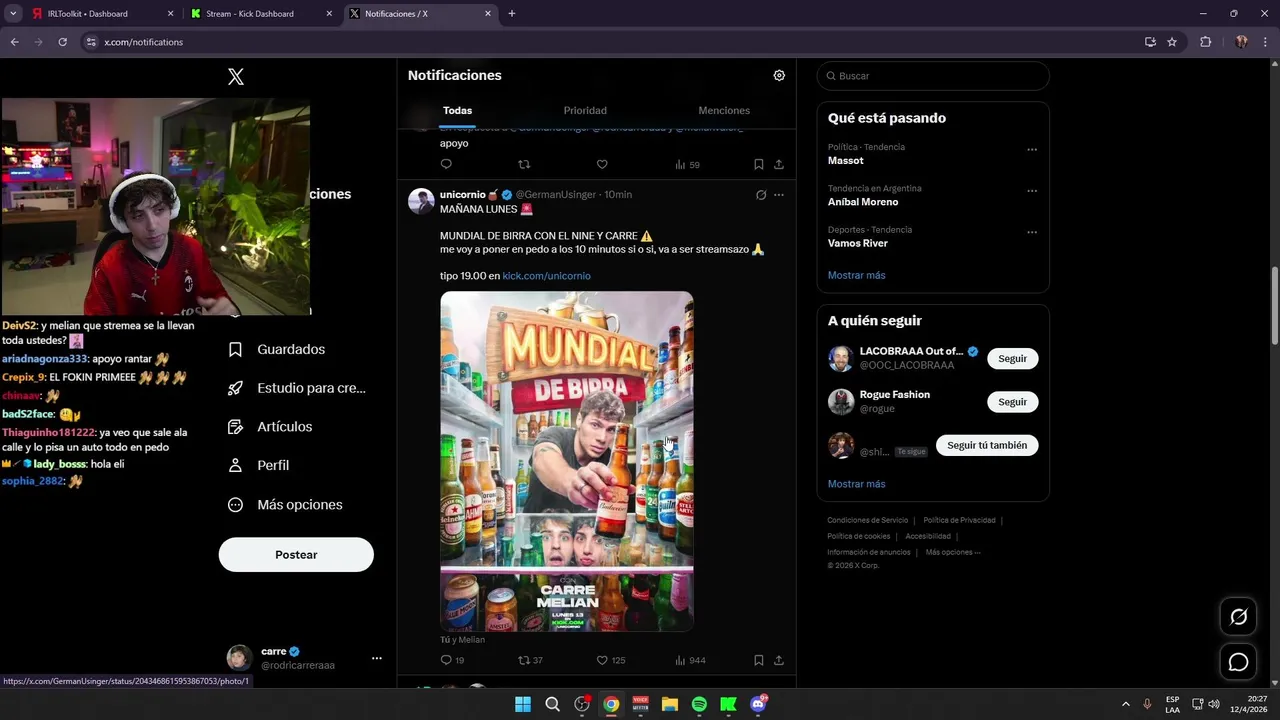The height and width of the screenshot is (720, 1280).
Task: Open Política de cookies link
Action: [858, 536]
